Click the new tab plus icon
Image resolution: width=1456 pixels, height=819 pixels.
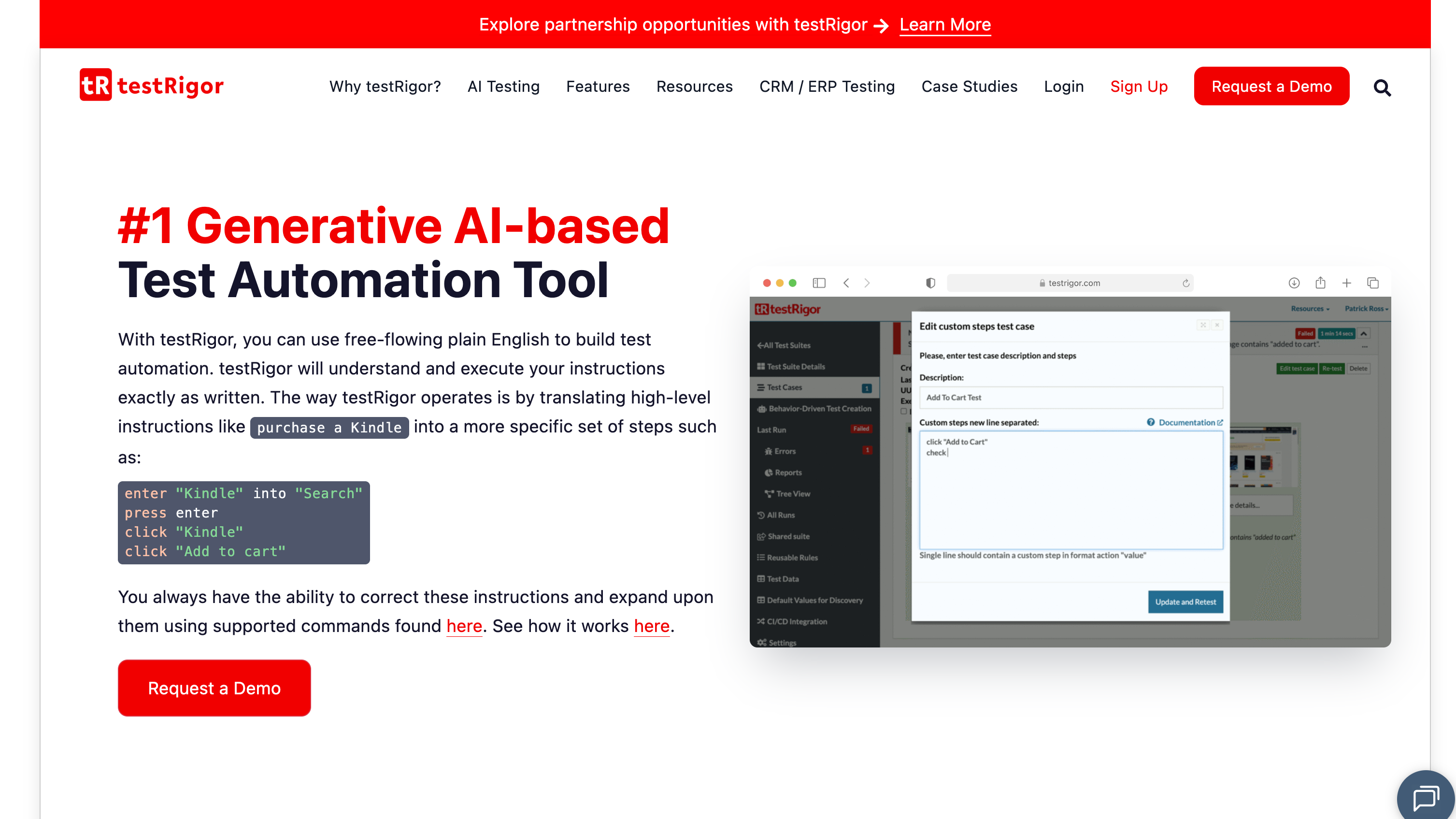pos(1347,283)
